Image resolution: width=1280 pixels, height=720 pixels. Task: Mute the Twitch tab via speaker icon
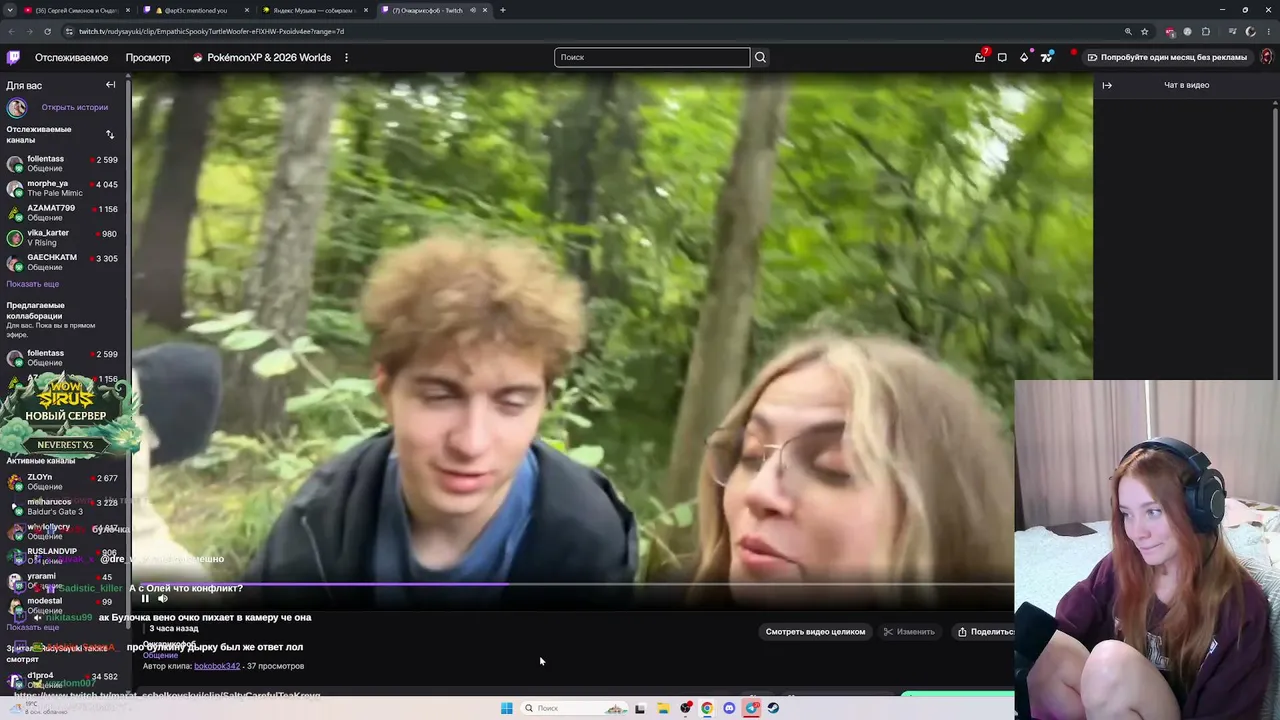tap(472, 10)
